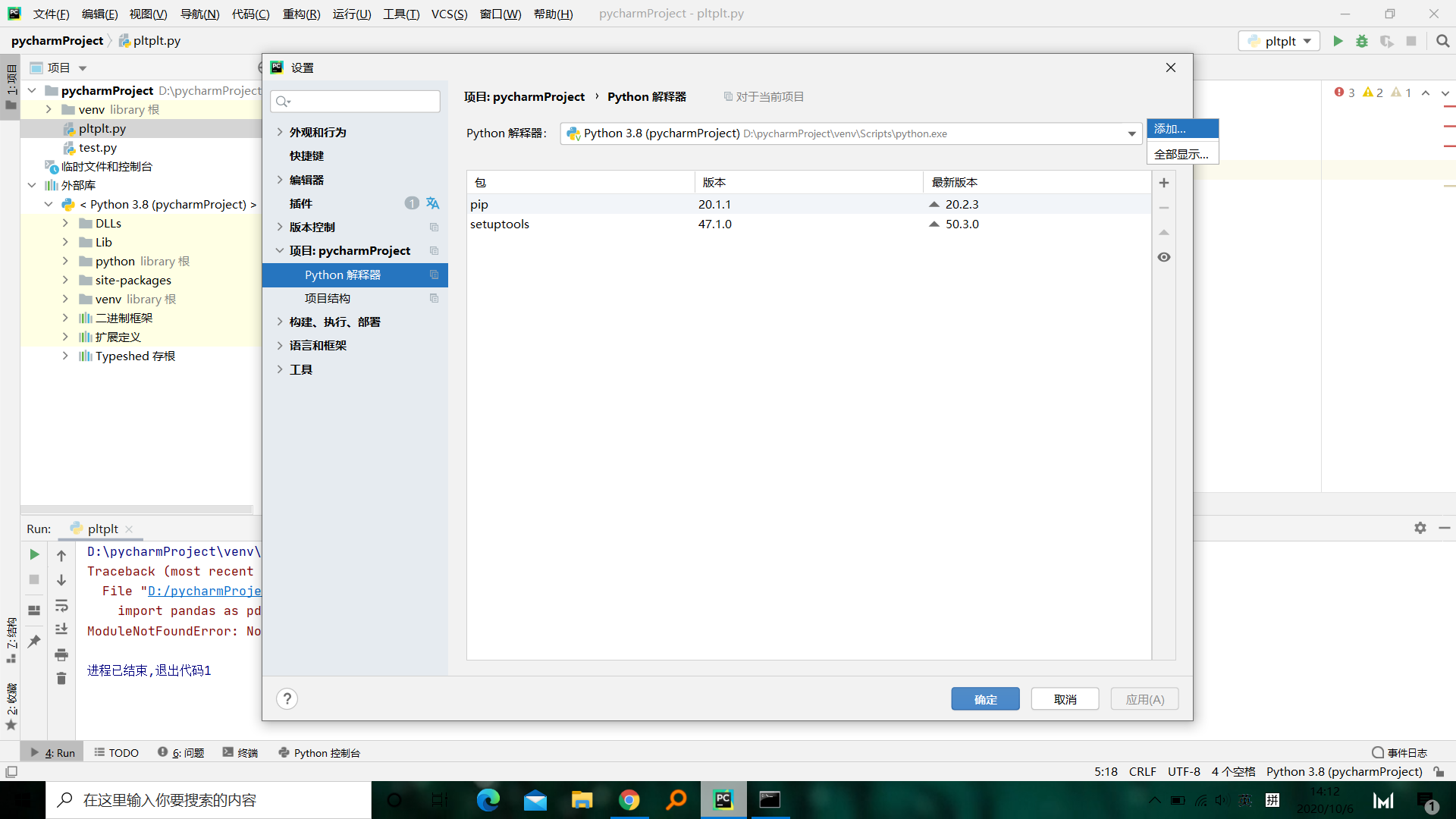Switch to the TODO tool window tab
Viewport: 1456px width, 819px height.
tap(116, 752)
